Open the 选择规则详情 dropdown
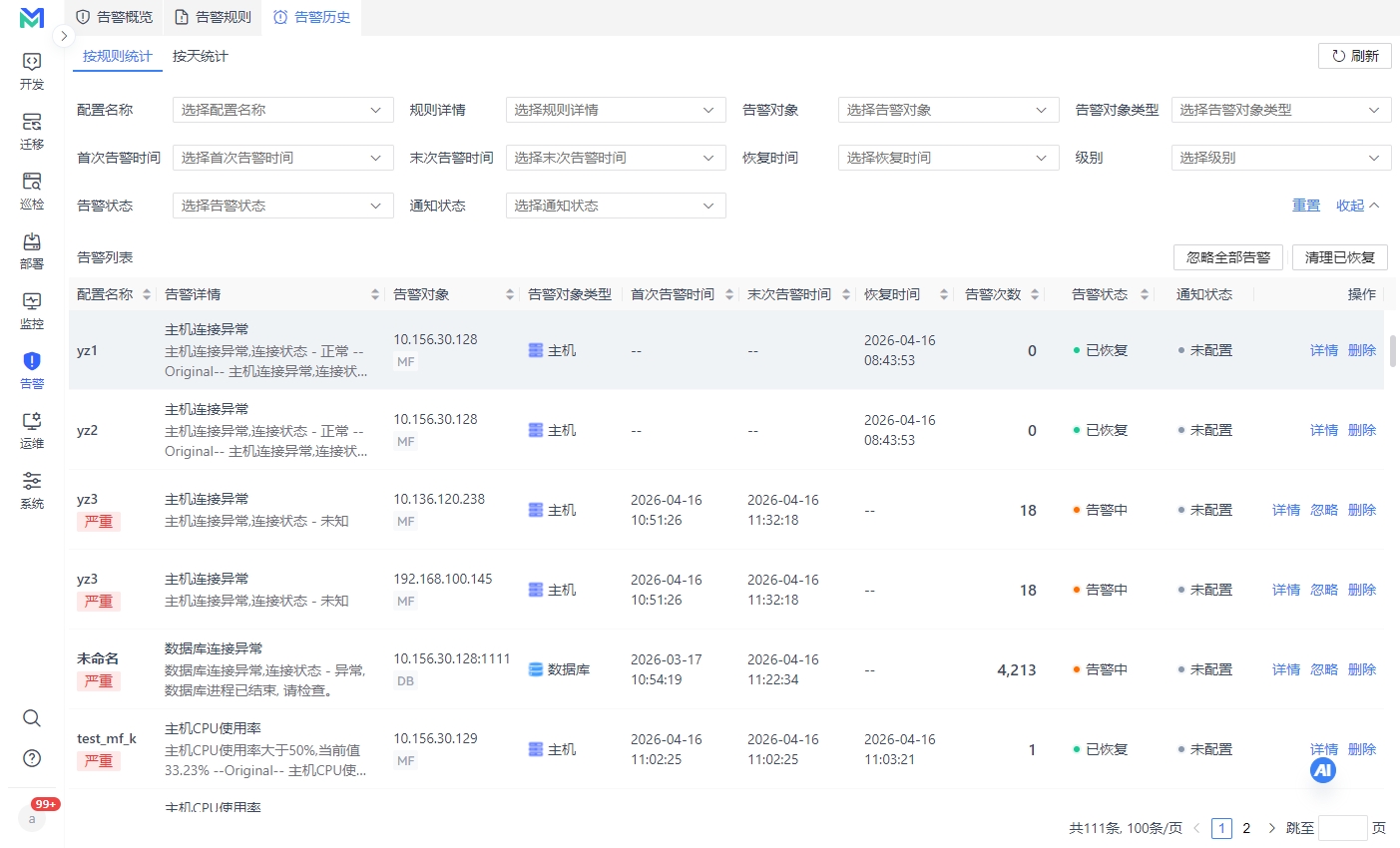This screenshot has width=1400, height=848. [x=616, y=110]
